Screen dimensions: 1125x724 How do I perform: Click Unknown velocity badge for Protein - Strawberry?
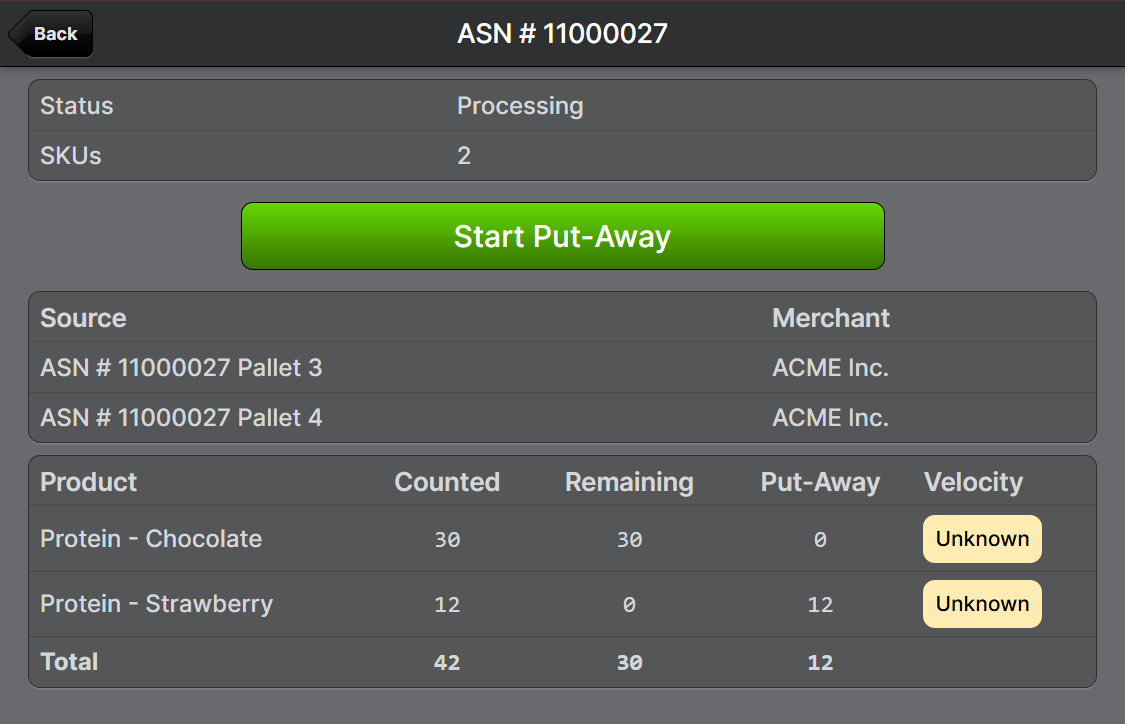tap(981, 604)
